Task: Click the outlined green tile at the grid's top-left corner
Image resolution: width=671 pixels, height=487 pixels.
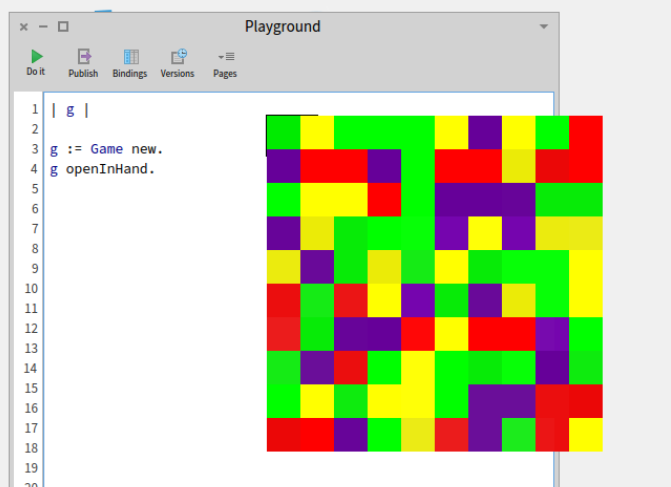Action: (283, 132)
